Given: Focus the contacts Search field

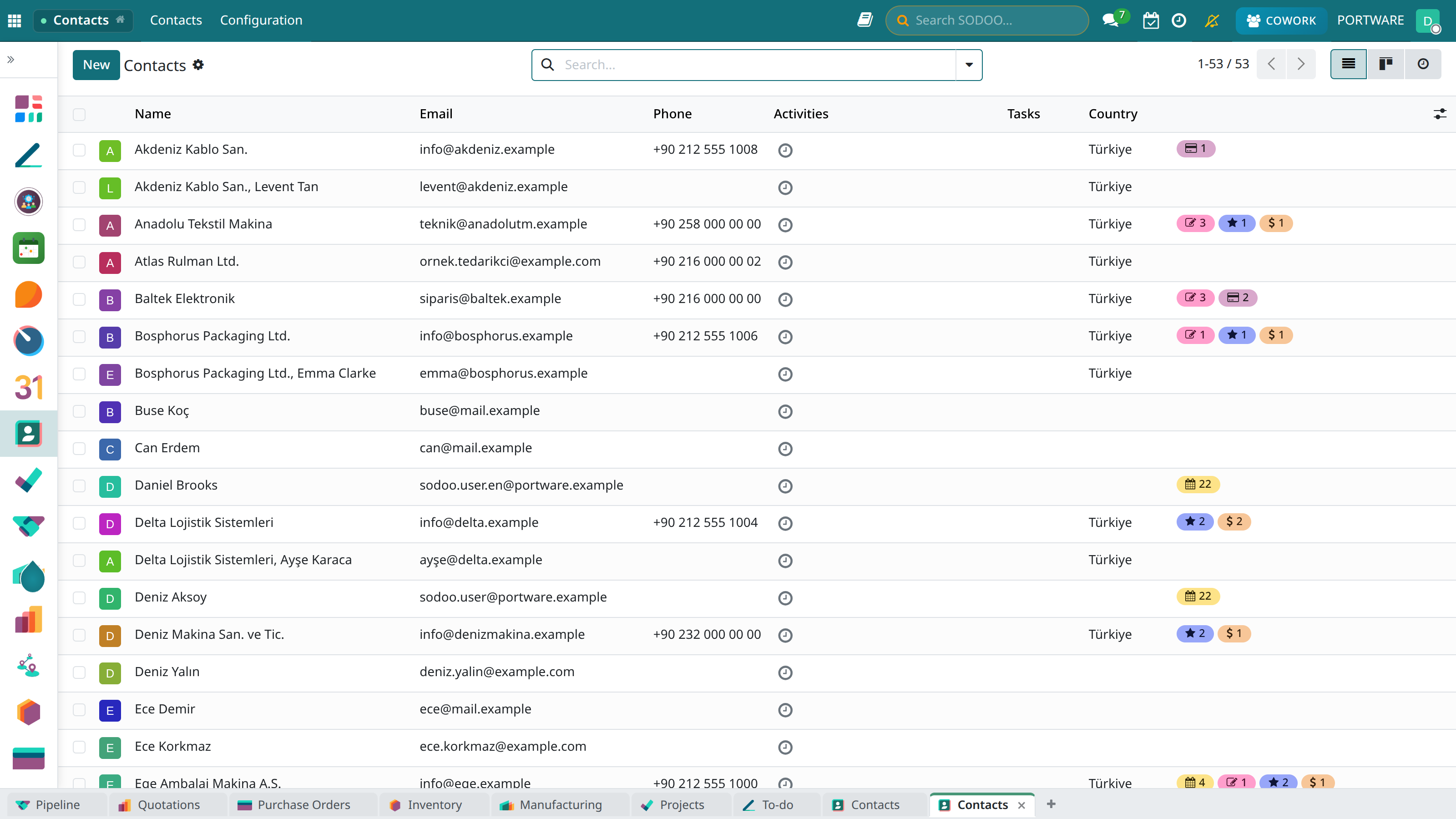Looking at the screenshot, I should click(758, 65).
